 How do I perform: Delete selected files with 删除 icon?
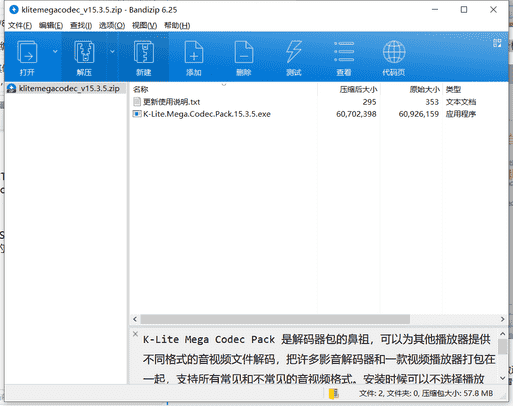click(x=244, y=57)
